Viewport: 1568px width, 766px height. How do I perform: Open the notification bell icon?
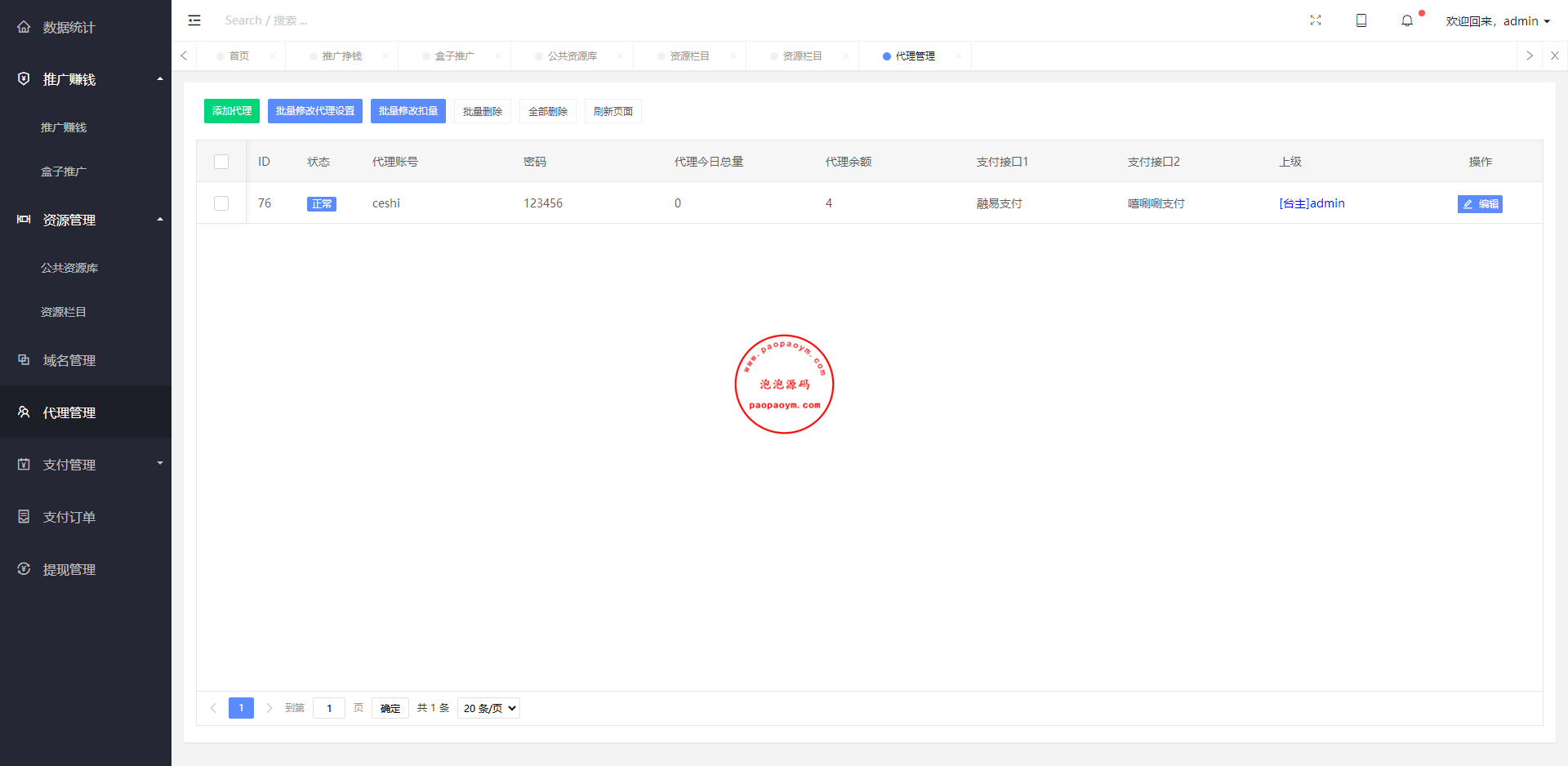tap(1407, 21)
